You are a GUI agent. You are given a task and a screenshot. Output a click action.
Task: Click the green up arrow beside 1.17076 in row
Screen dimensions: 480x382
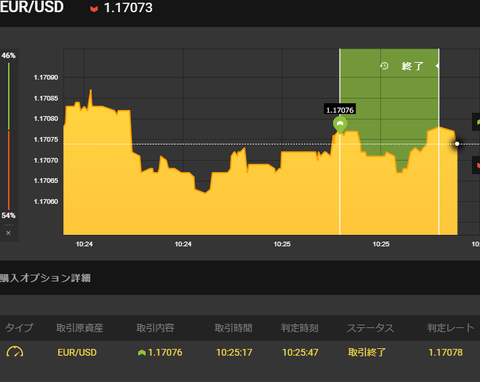[x=142, y=353]
